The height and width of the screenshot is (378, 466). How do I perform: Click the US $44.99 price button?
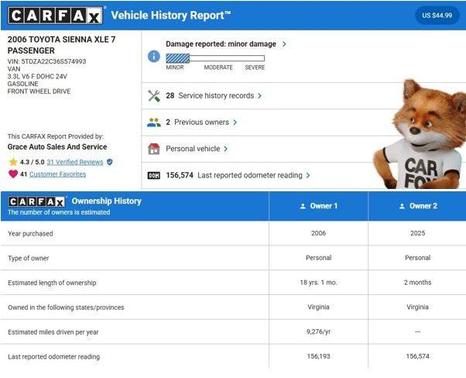point(437,15)
